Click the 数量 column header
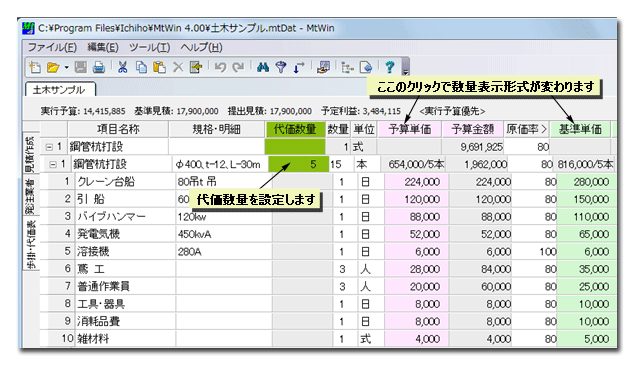Screen dimensions: 634x365 [x=338, y=129]
